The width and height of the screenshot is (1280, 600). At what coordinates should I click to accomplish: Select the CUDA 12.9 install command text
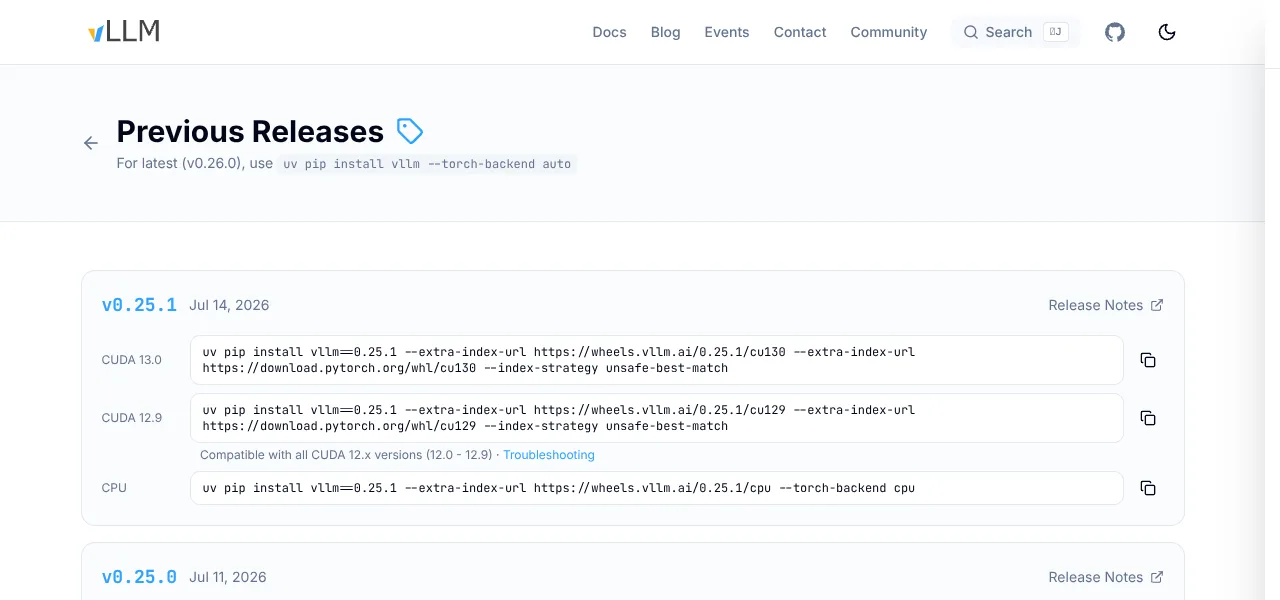tap(657, 418)
